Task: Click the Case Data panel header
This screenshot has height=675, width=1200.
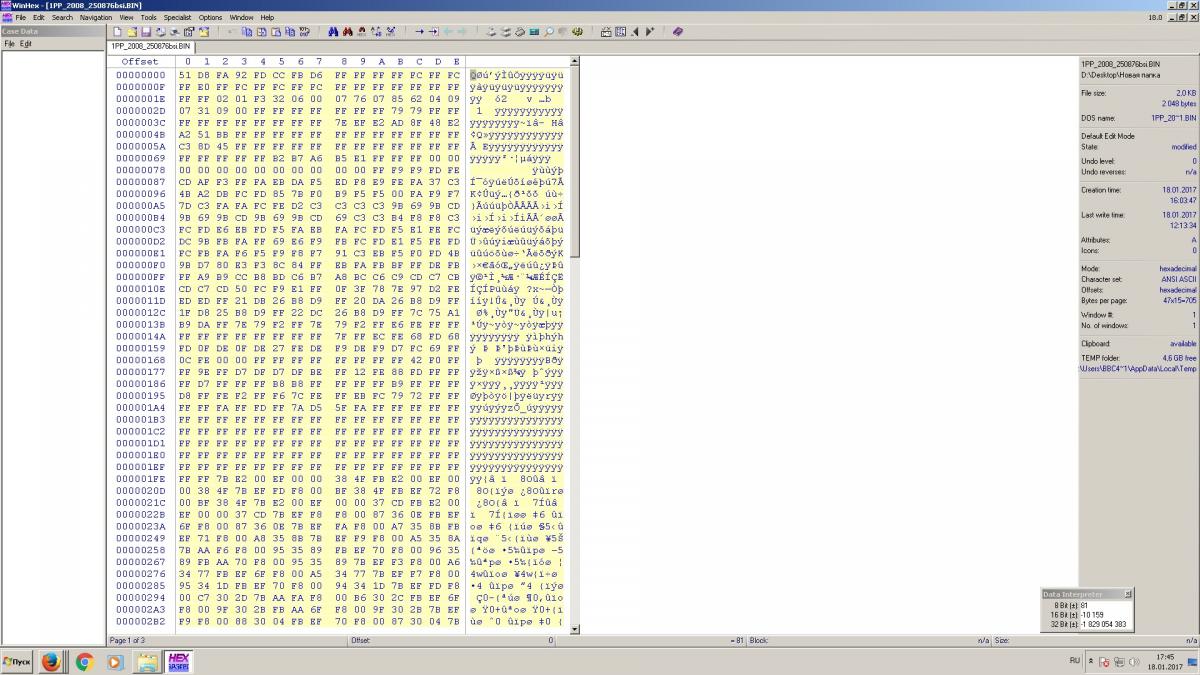Action: (x=52, y=31)
